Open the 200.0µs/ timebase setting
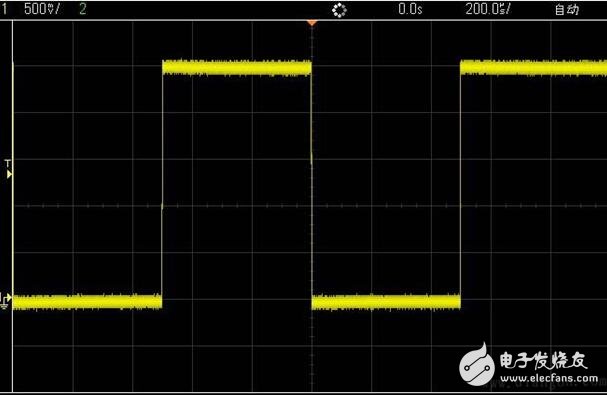607x395 pixels. tap(488, 9)
